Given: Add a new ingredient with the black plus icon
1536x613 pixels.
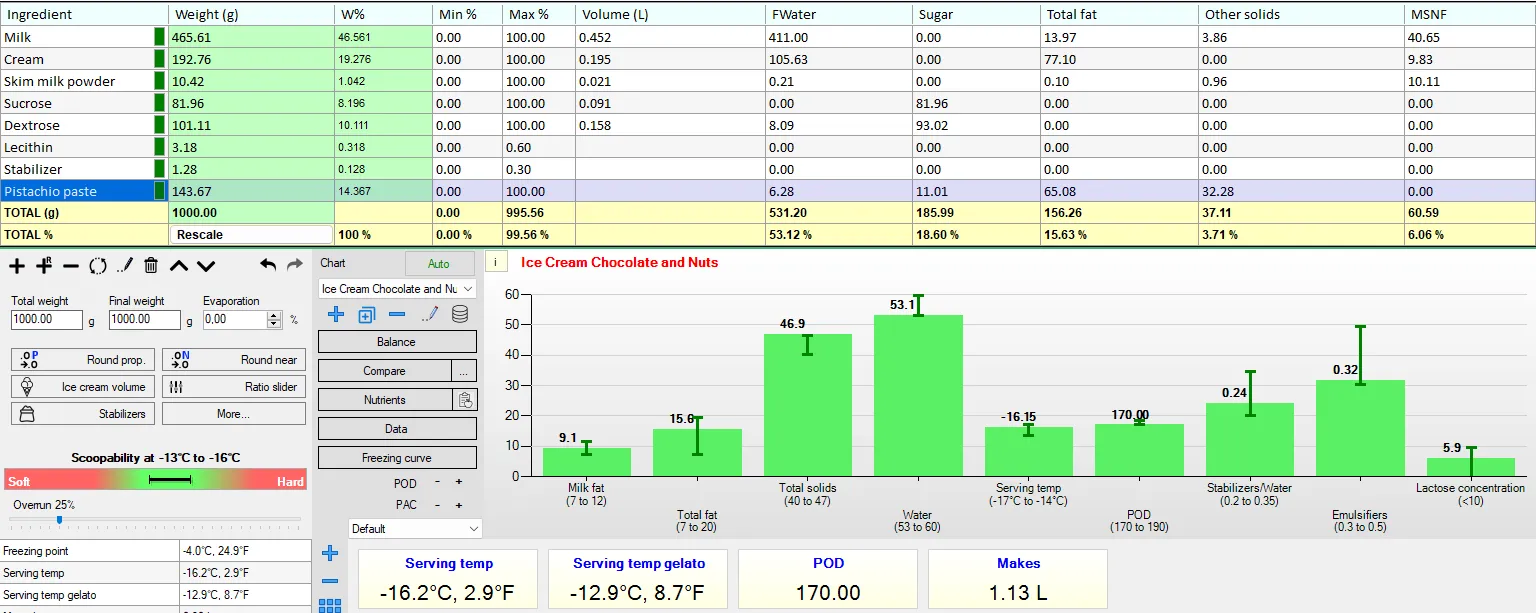Looking at the screenshot, I should pyautogui.click(x=17, y=266).
